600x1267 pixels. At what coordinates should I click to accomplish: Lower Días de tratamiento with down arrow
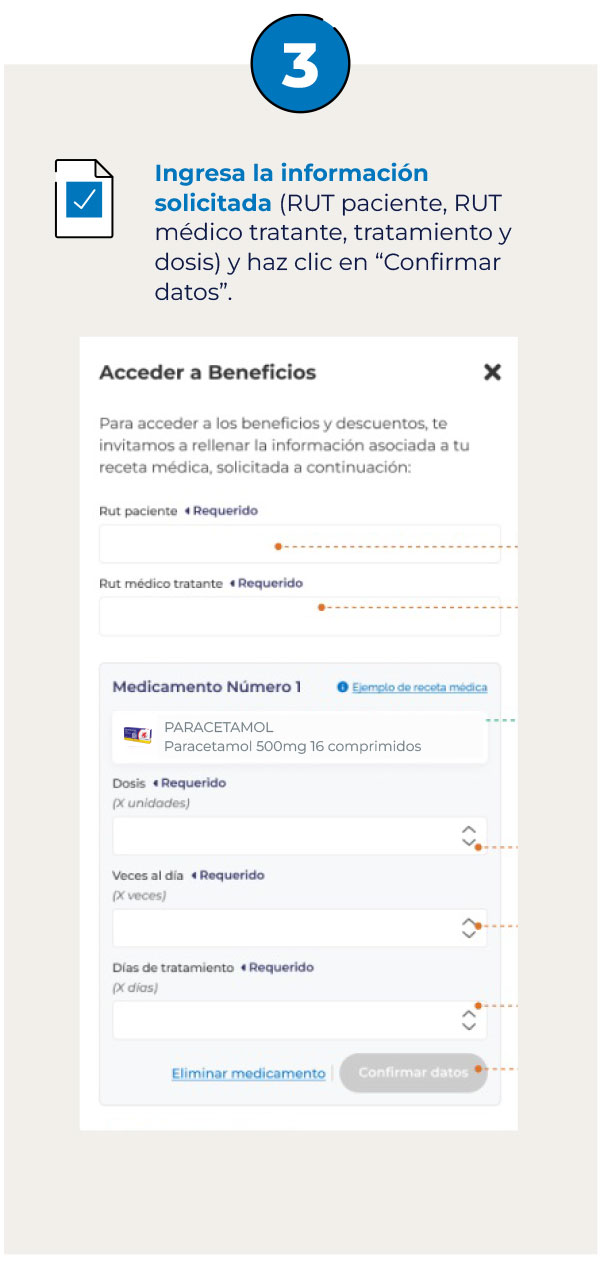(x=468, y=1027)
